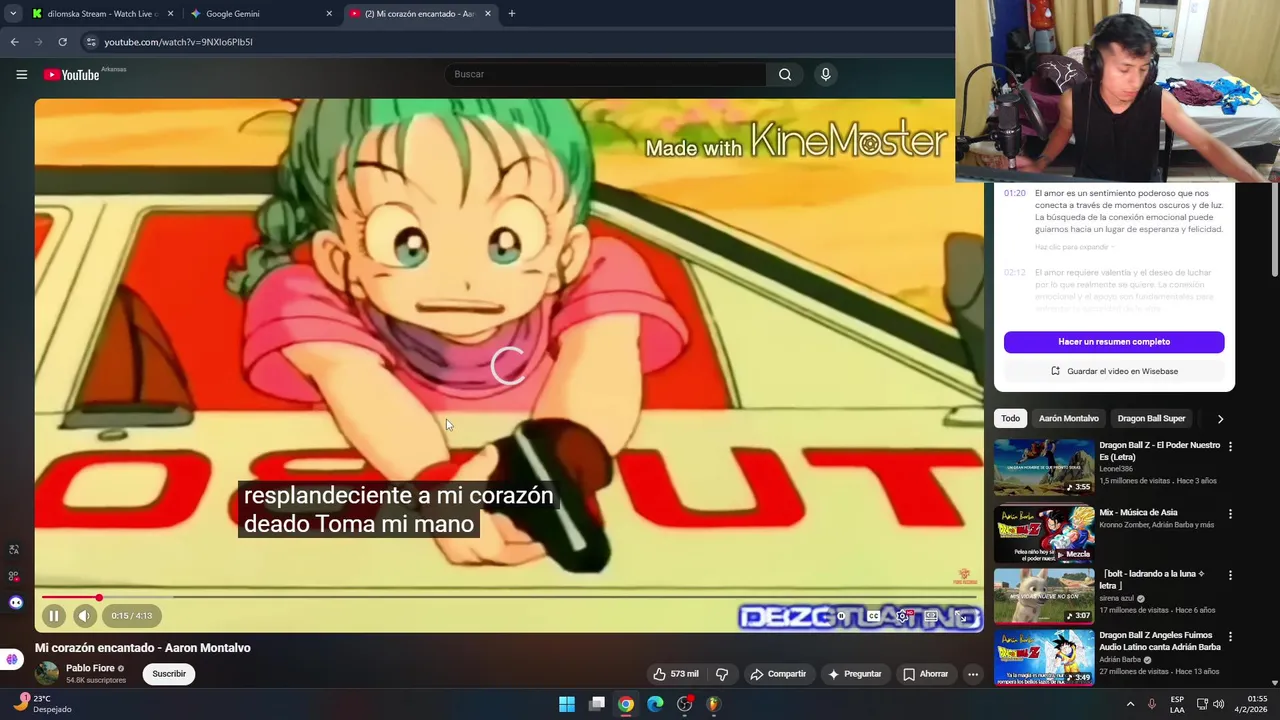This screenshot has width=1280, height=720.
Task: Jump to 01:20 summary timestamp
Action: point(1014,193)
